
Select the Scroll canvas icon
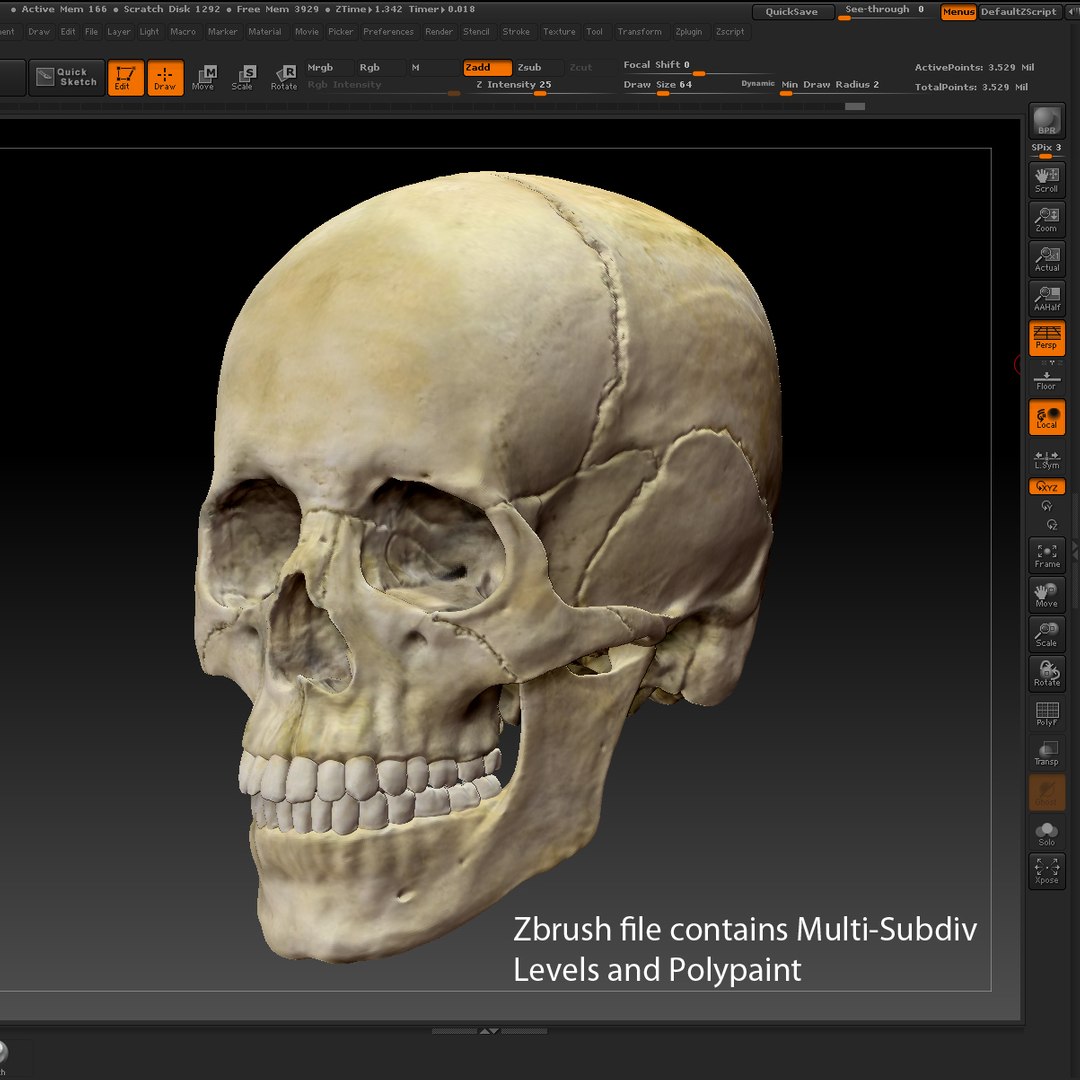(x=1046, y=180)
